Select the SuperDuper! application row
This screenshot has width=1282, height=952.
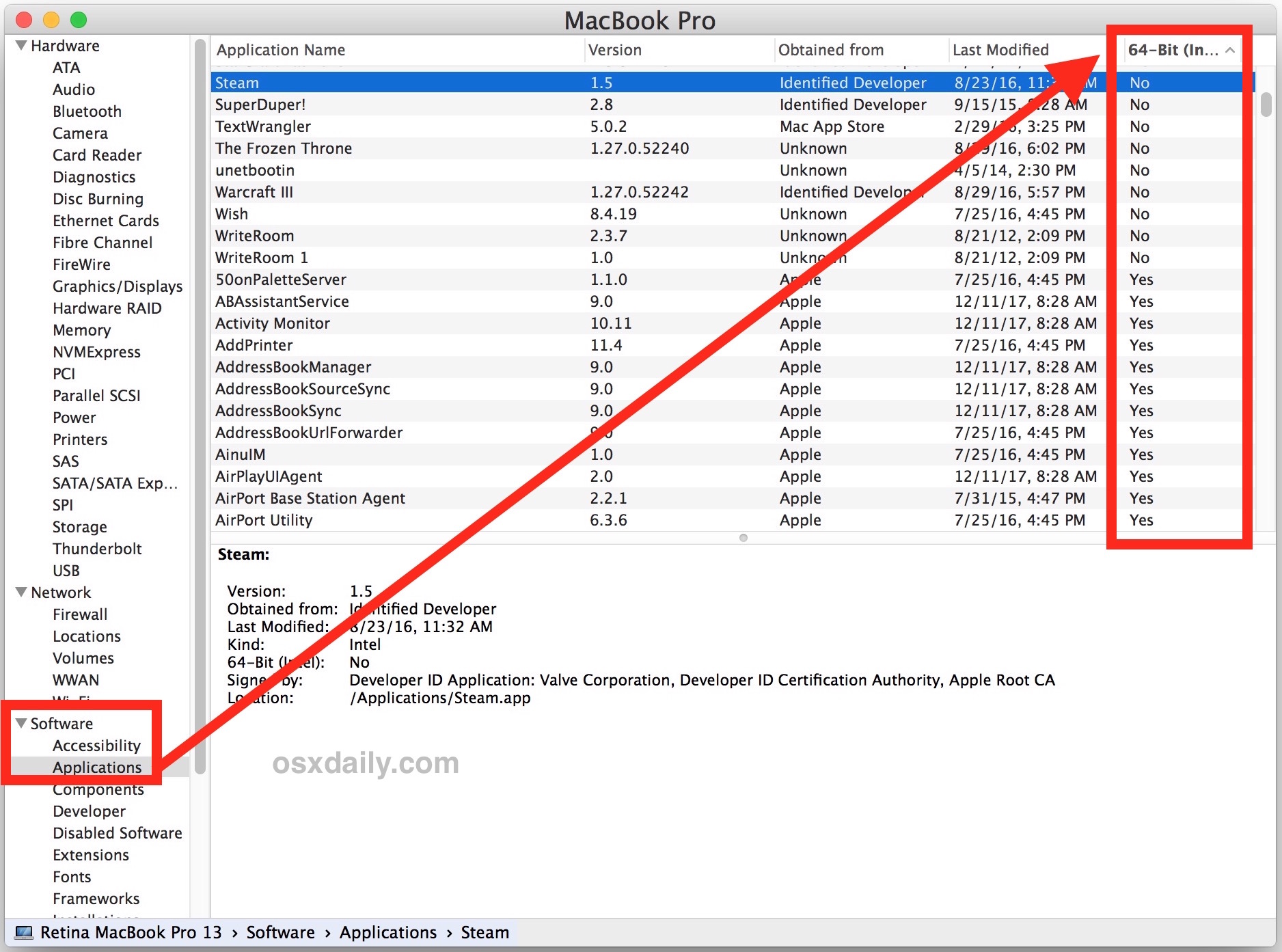pos(733,105)
